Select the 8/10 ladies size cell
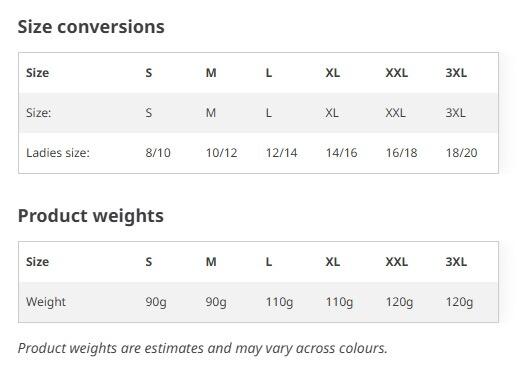Viewport: 521px width, 381px height. pos(158,153)
